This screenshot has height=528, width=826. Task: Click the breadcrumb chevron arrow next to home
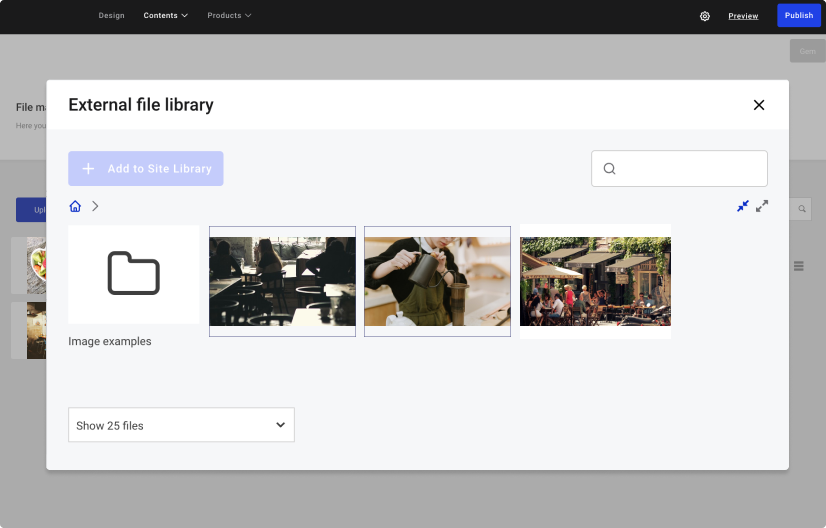[x=95, y=206]
